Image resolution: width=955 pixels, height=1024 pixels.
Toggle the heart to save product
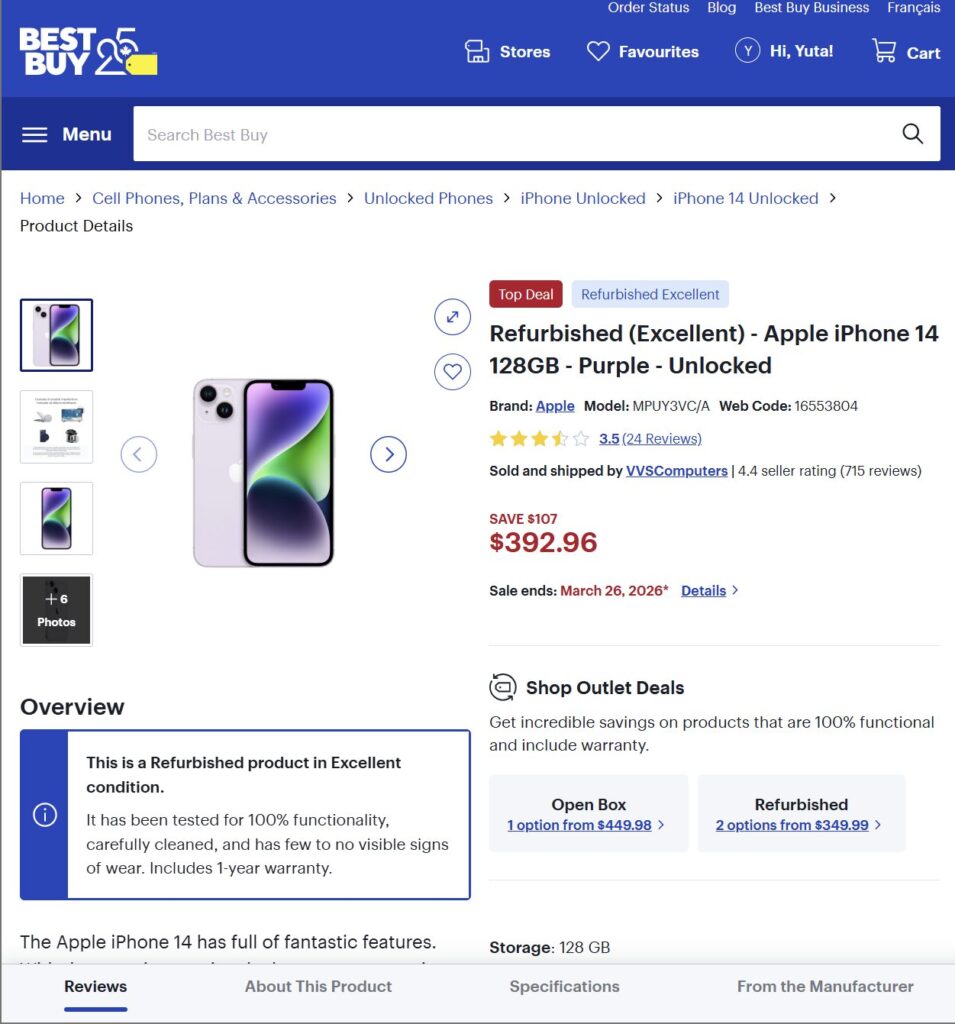[x=452, y=372]
